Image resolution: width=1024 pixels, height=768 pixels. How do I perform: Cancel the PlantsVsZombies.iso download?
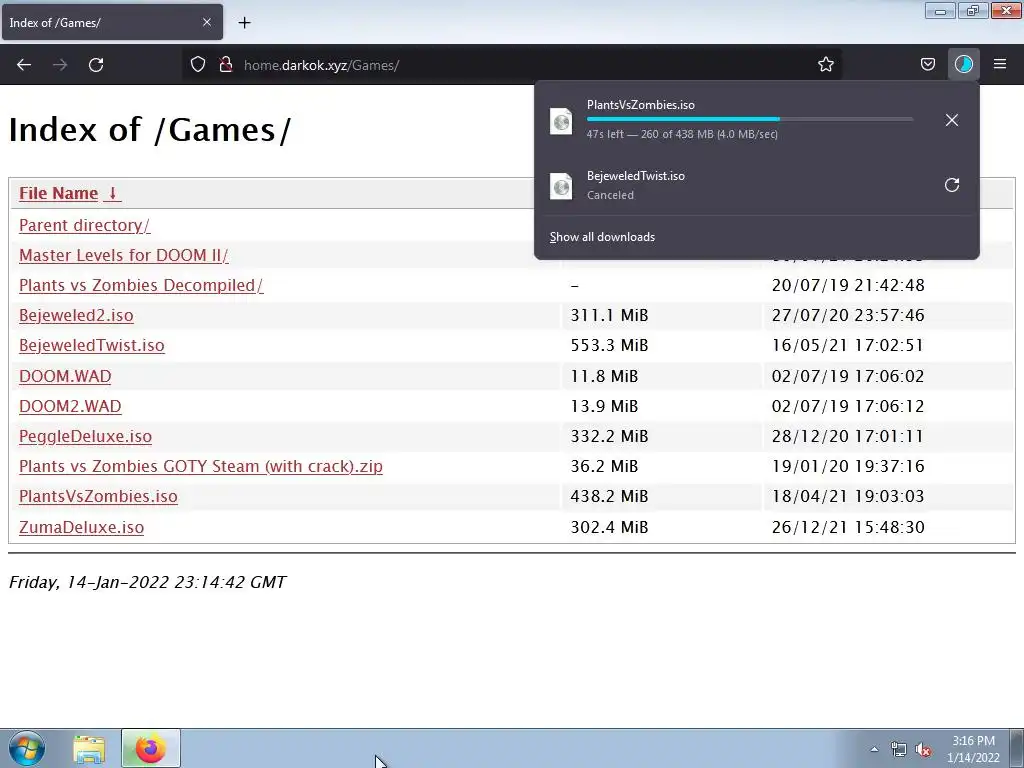[952, 120]
